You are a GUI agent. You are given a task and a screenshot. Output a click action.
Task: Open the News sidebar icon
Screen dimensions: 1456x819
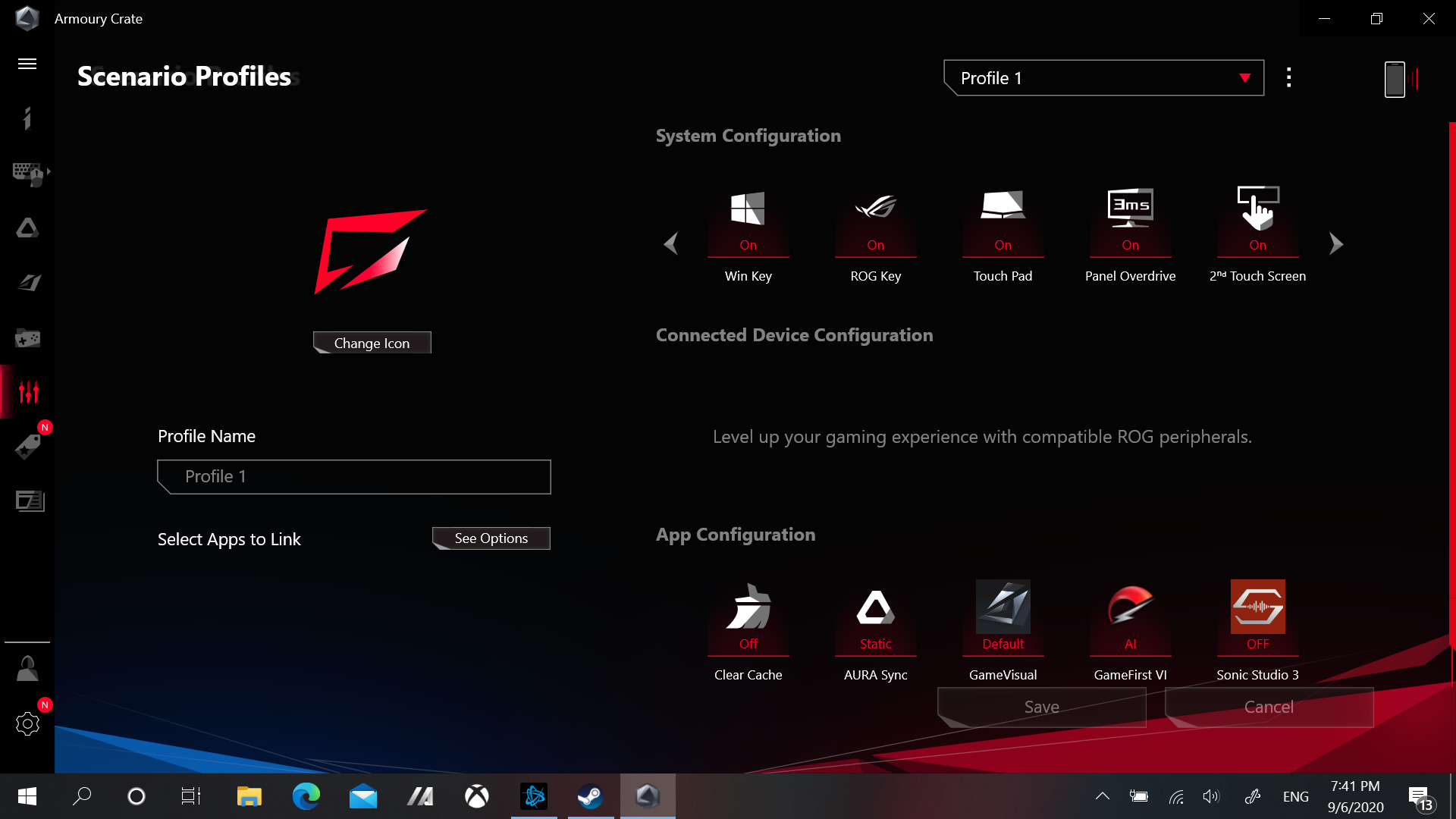pos(30,501)
